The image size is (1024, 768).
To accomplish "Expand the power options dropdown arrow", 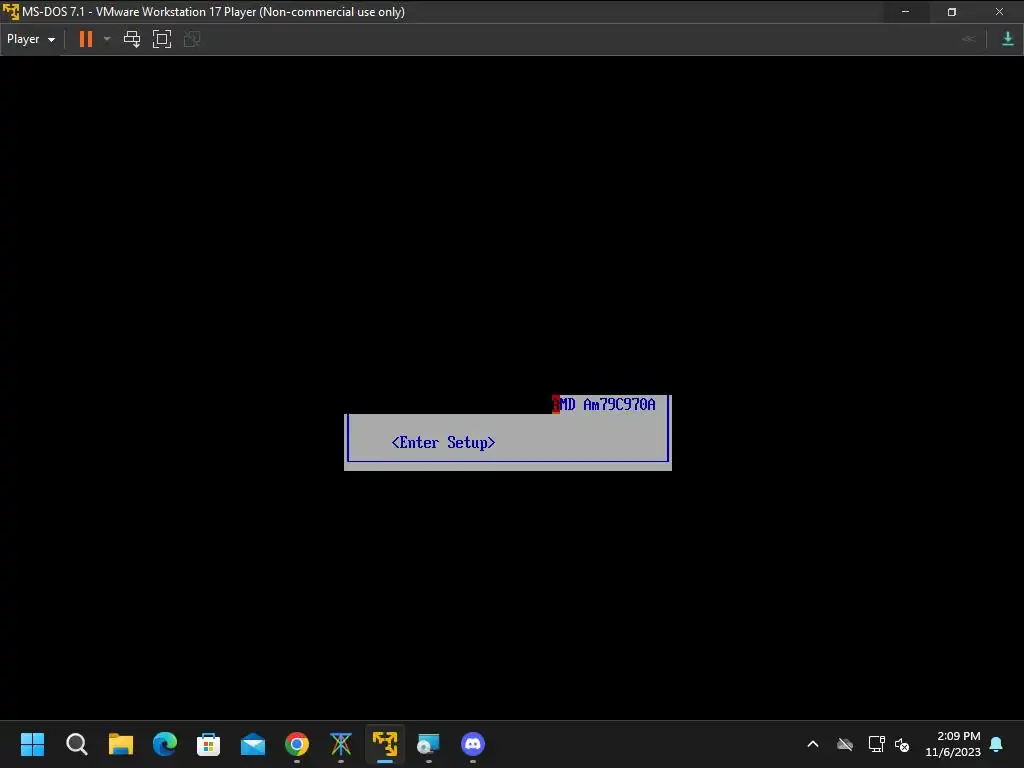I will tap(107, 39).
